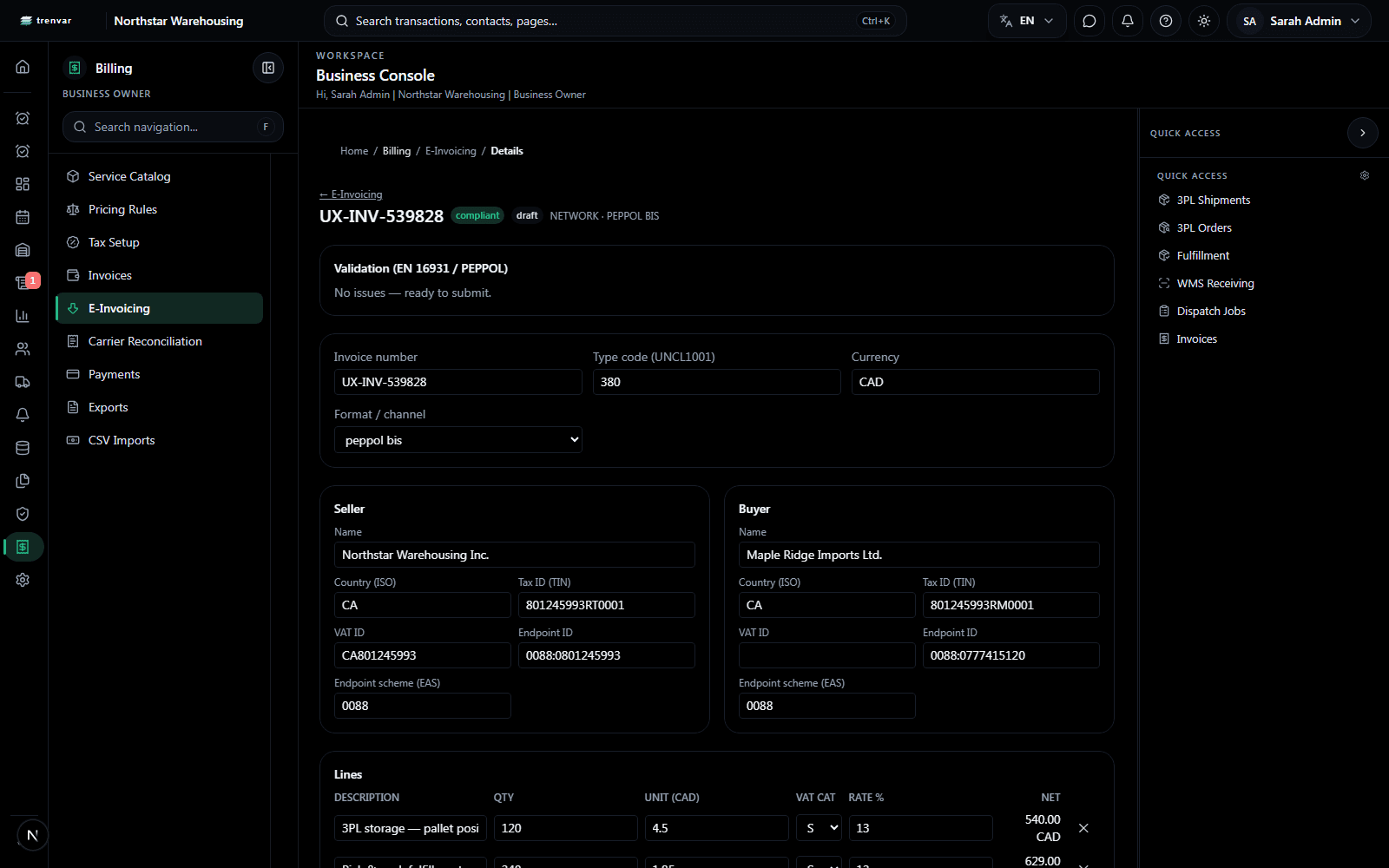Image resolution: width=1389 pixels, height=868 pixels.
Task: Click the Billing breadcrumb
Action: (x=397, y=151)
